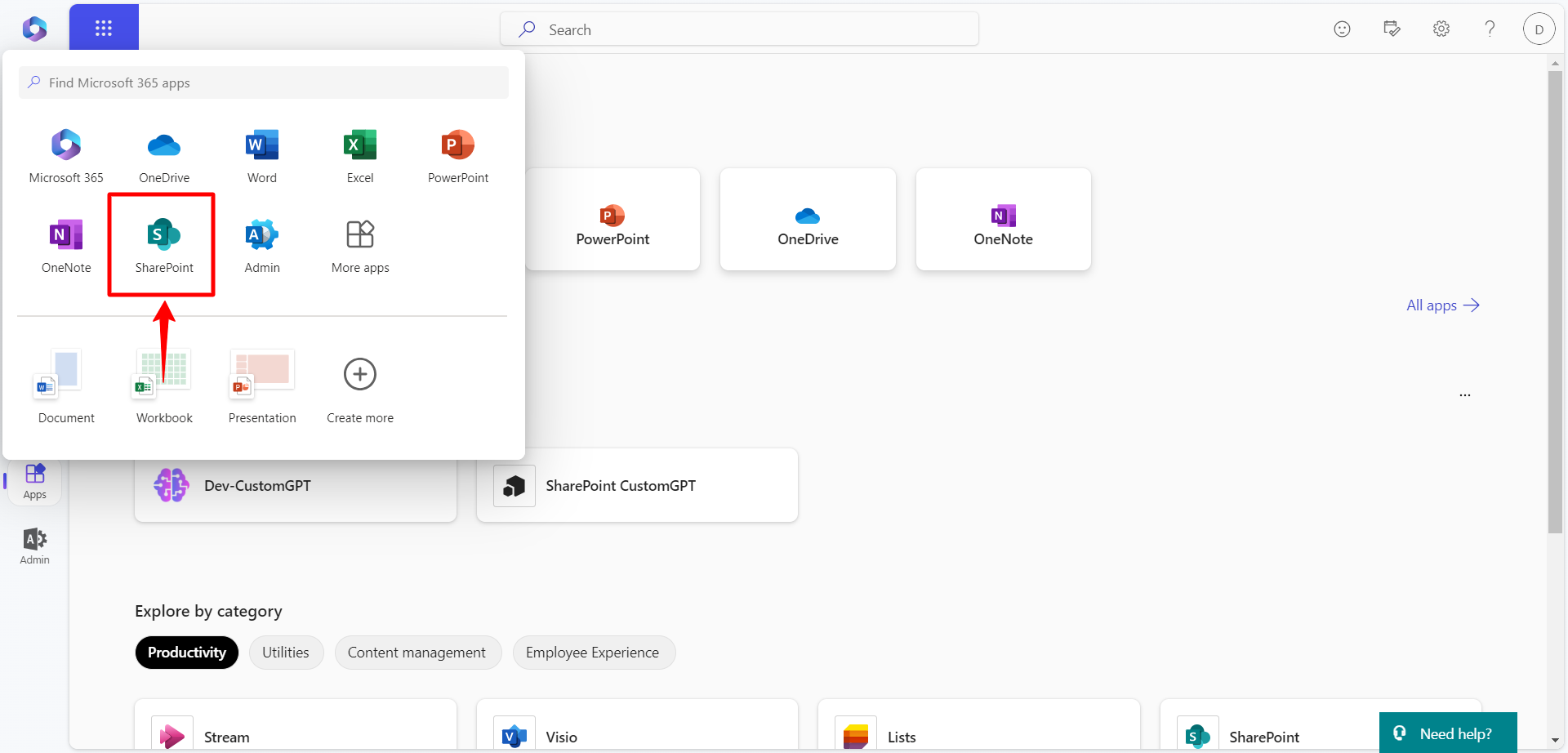Select the Content management category tab
This screenshot has width=1568, height=753.
(x=416, y=653)
